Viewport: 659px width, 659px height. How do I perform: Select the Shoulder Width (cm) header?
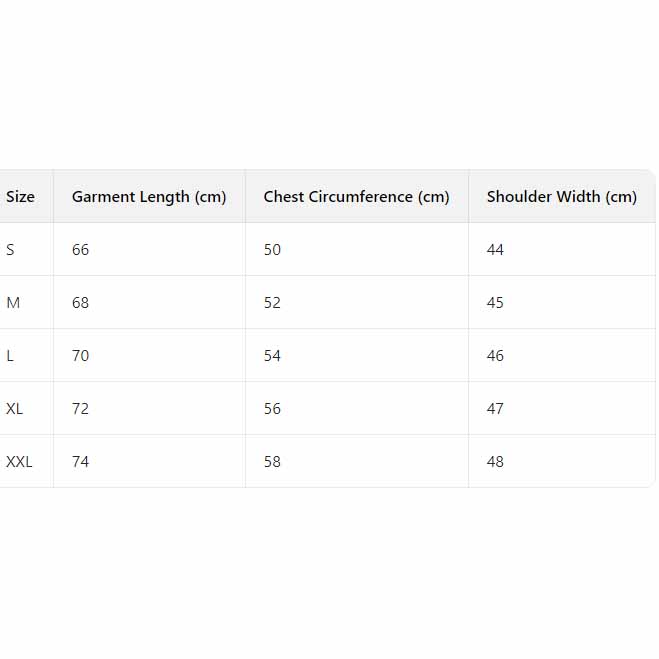click(561, 197)
